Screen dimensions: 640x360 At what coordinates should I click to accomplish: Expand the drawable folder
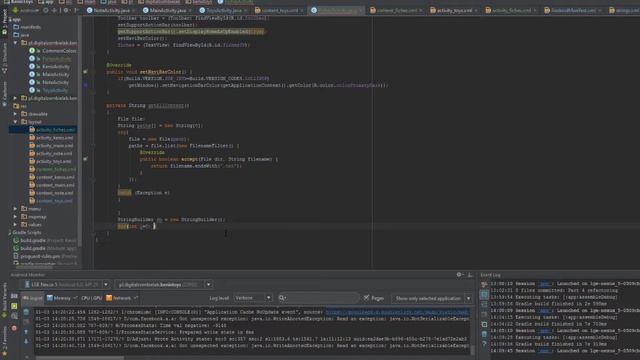pyautogui.click(x=16, y=114)
